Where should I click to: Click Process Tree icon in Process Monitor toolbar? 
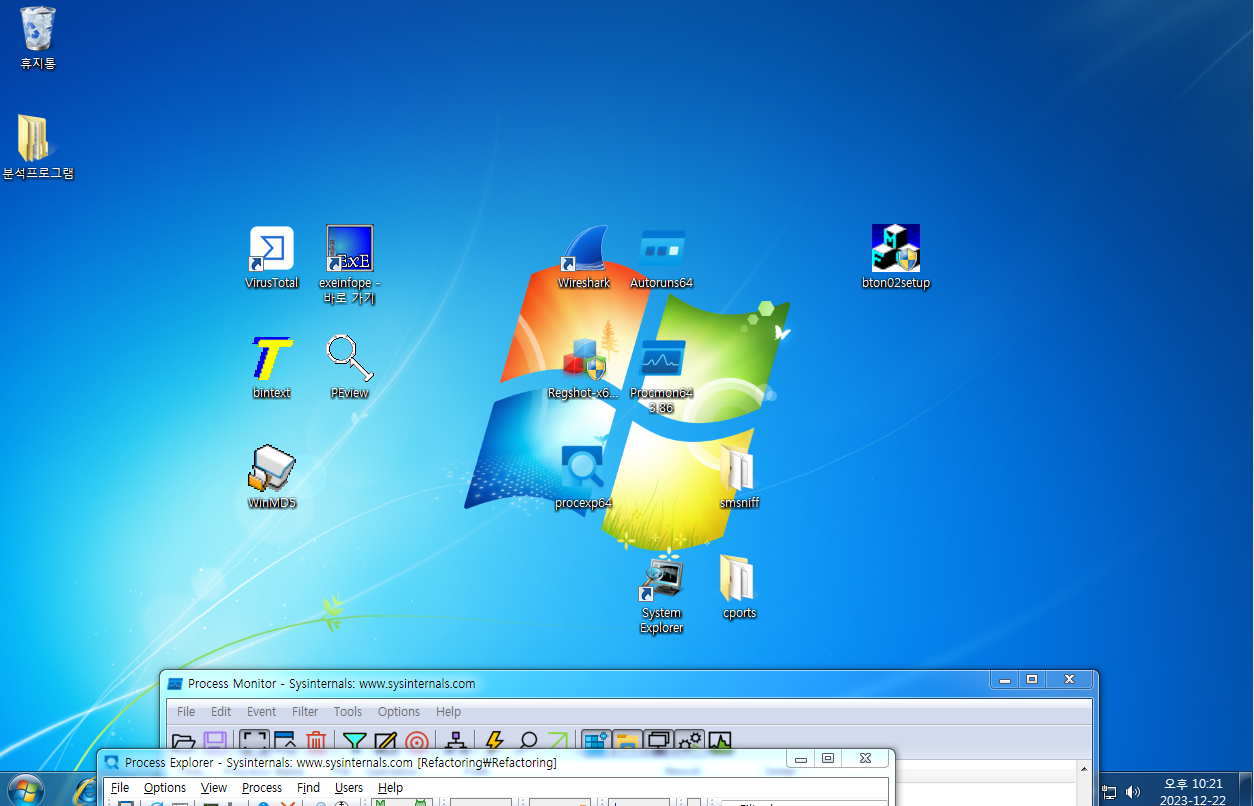pos(456,742)
